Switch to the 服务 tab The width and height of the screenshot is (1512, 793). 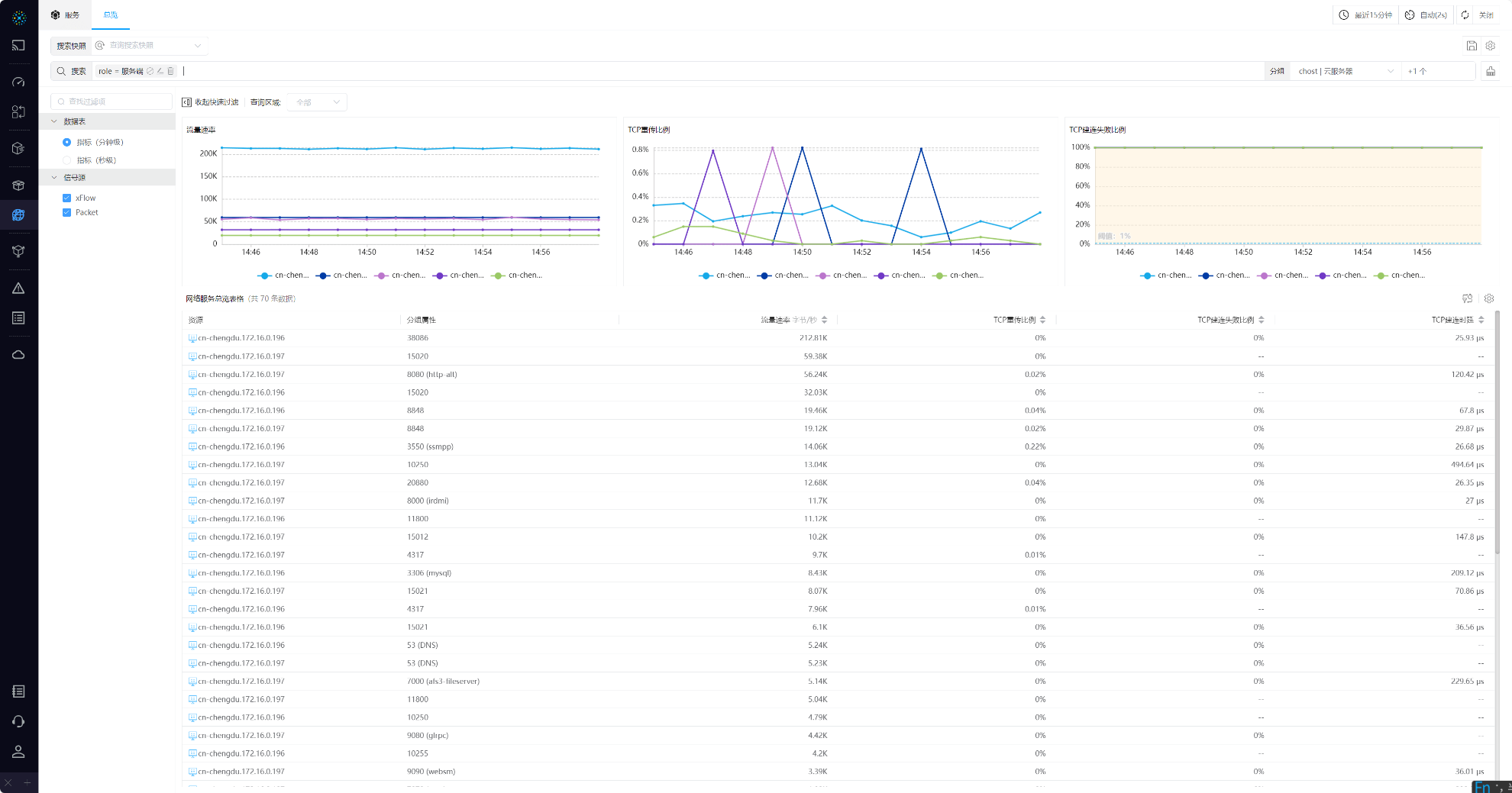click(65, 15)
